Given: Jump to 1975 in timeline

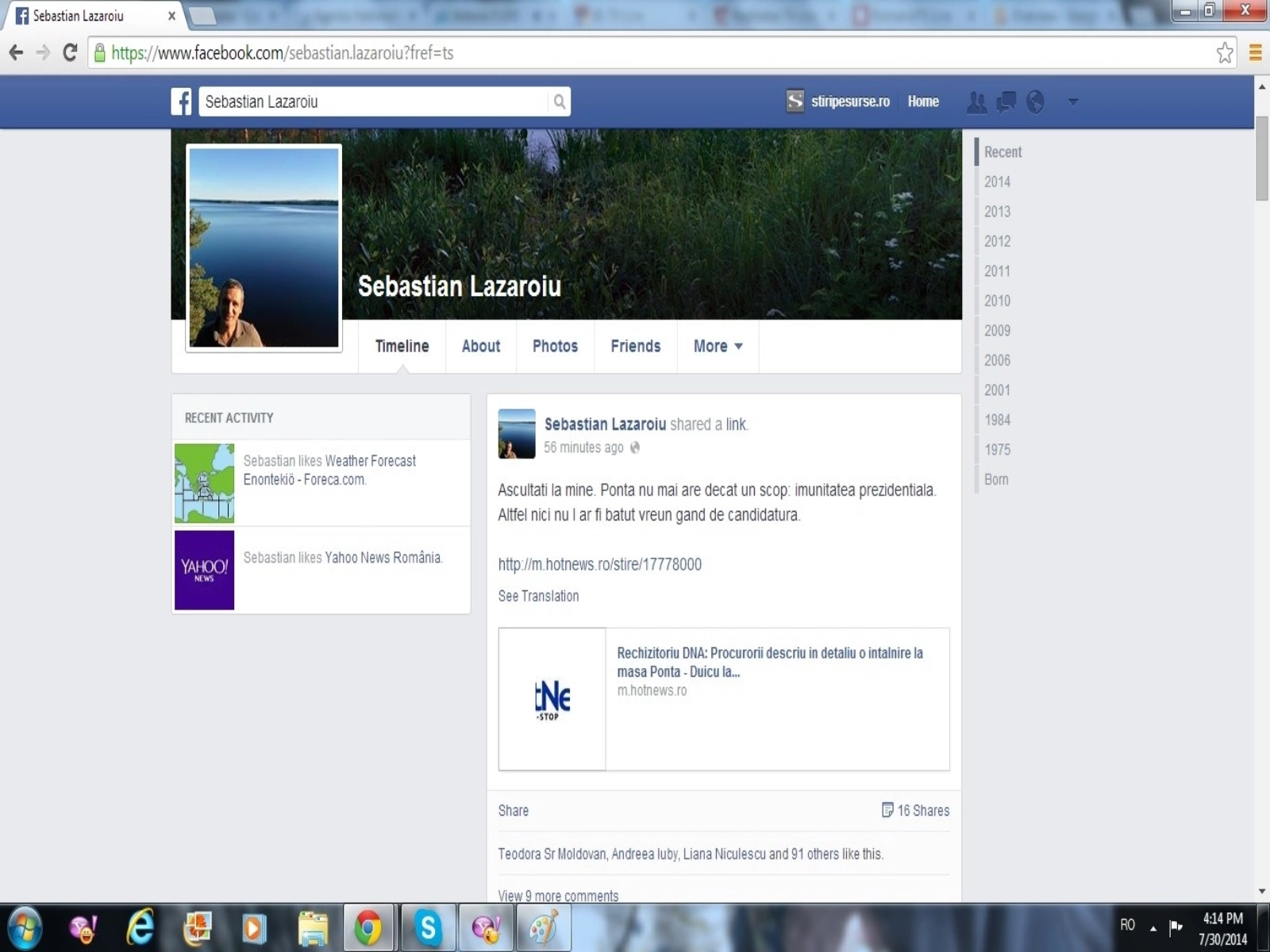Looking at the screenshot, I should [997, 450].
